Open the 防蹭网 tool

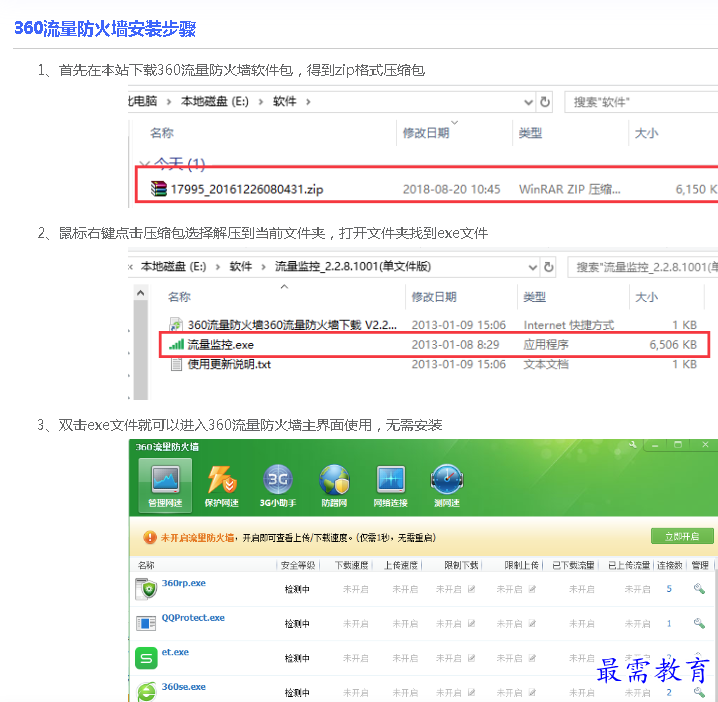pos(334,486)
